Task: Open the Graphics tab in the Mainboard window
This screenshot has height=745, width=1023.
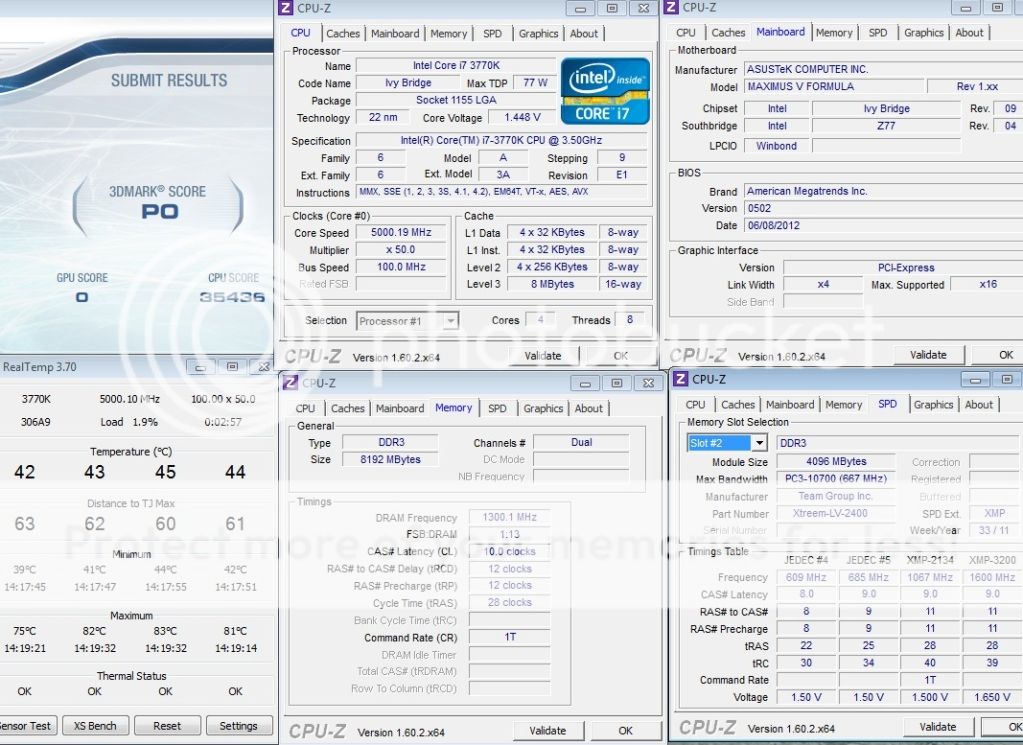Action: [x=923, y=33]
